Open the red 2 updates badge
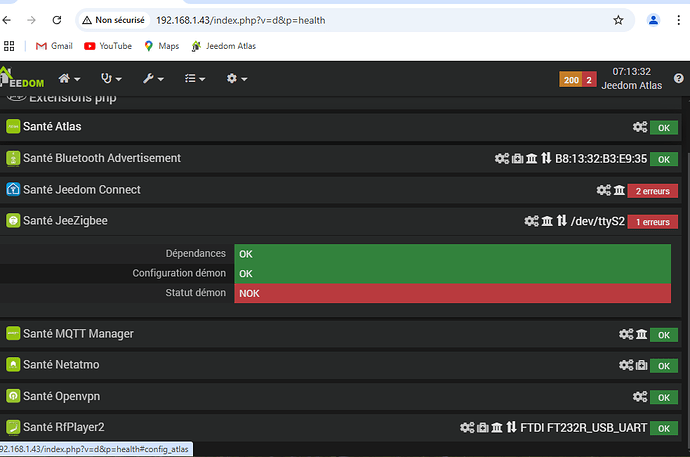690x457 pixels. point(589,80)
